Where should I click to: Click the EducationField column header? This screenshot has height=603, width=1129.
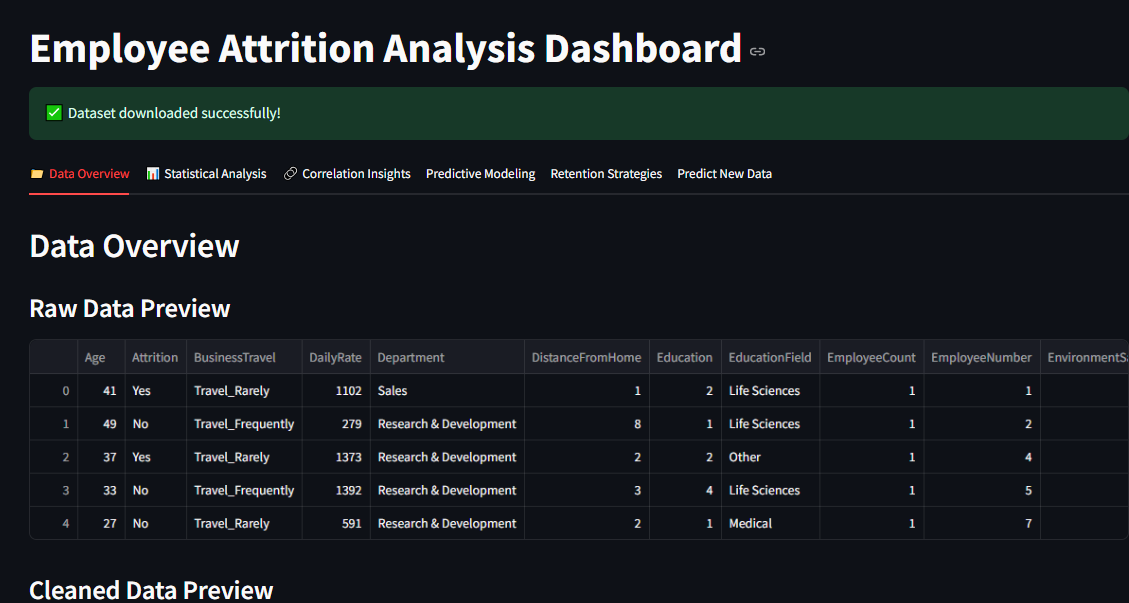[x=770, y=357]
